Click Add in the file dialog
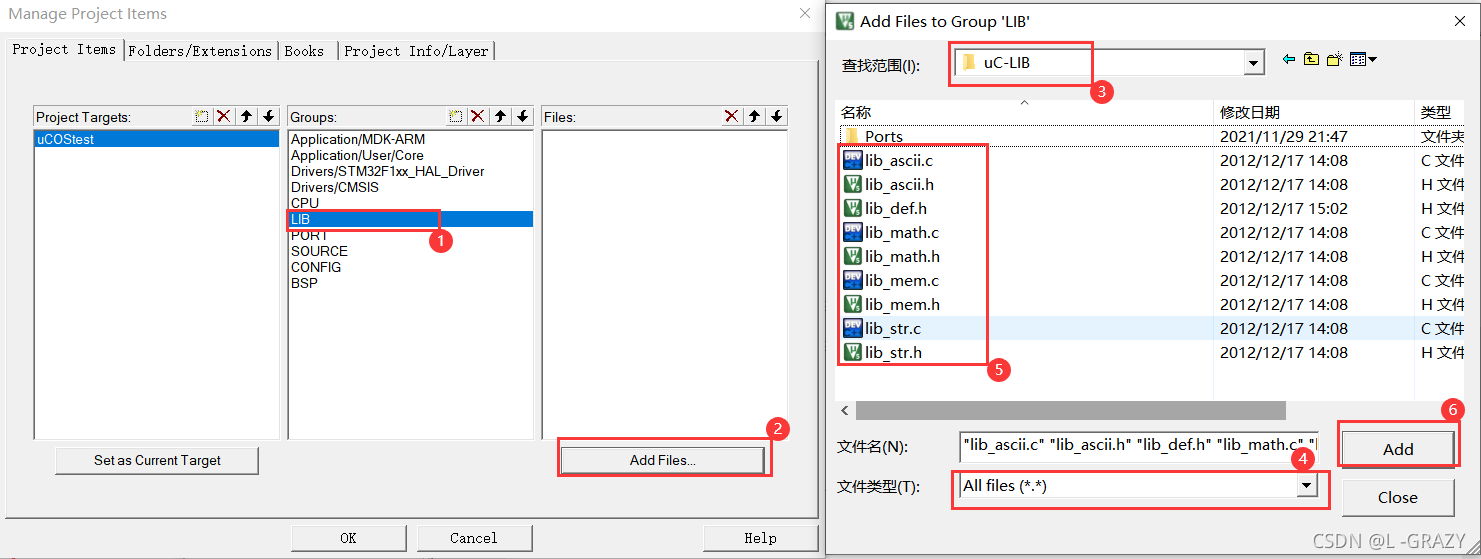Viewport: 1481px width, 559px height. 1397,449
